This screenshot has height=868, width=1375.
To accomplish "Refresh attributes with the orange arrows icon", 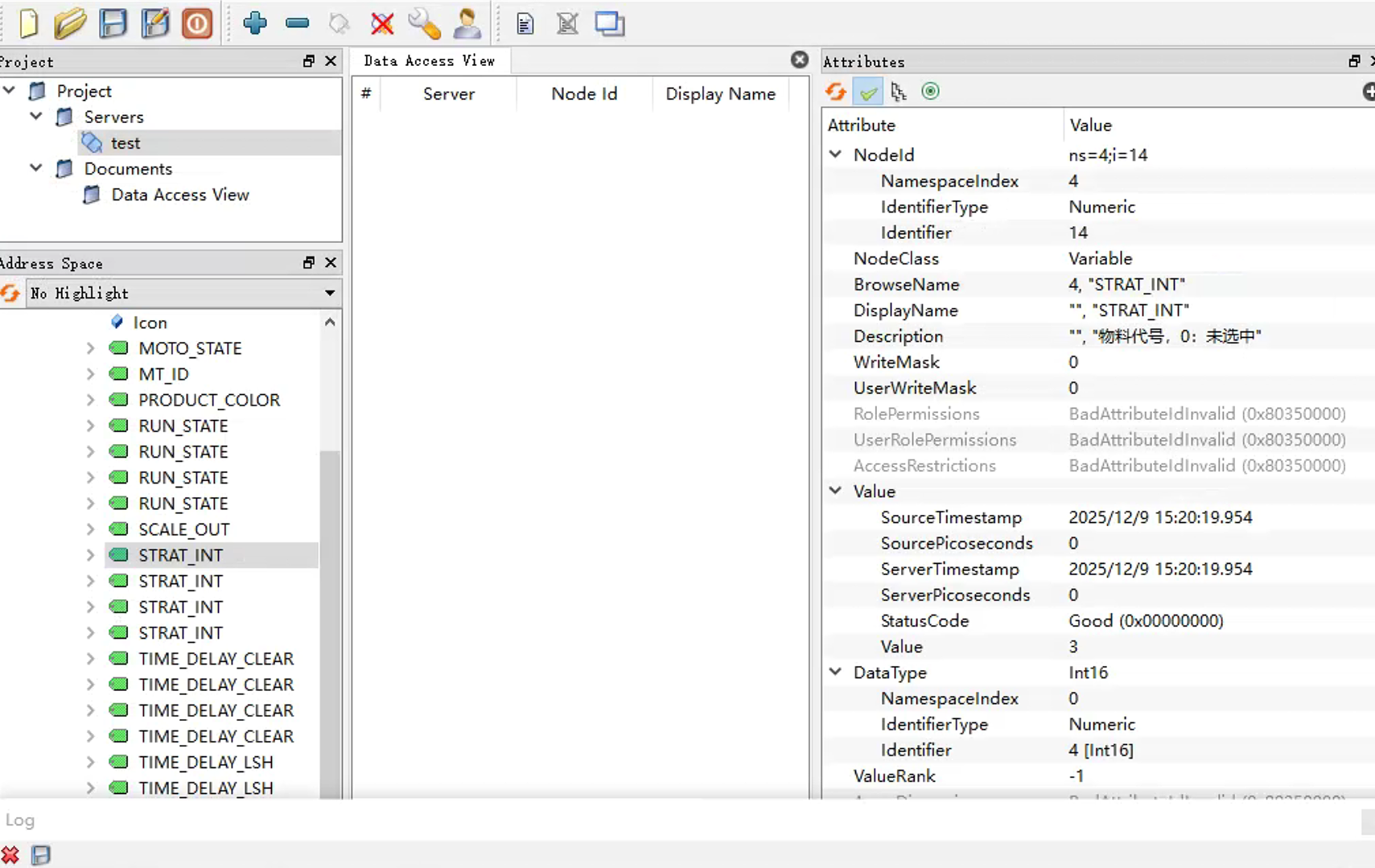I will pos(836,92).
